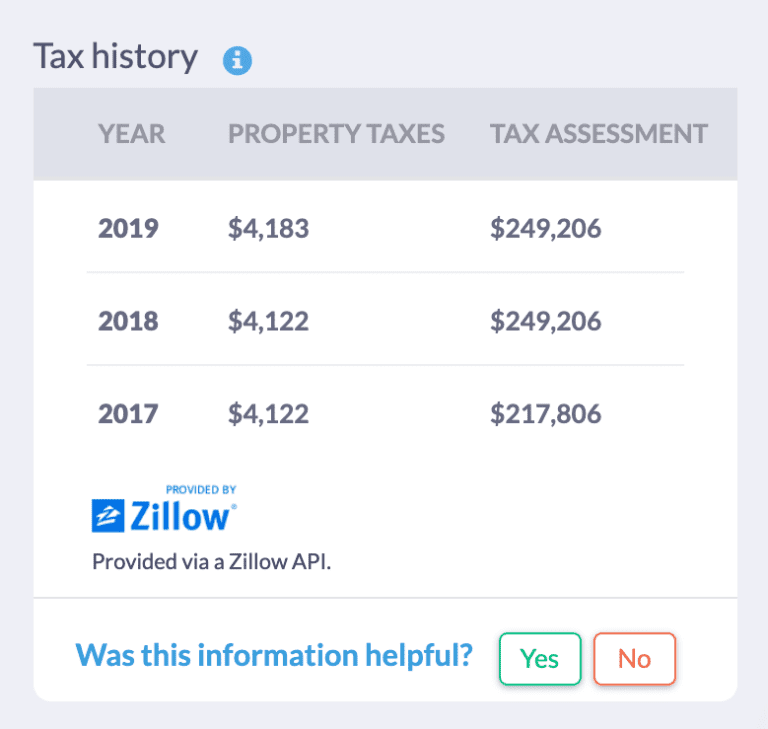Click the 2018 property taxes amount
The height and width of the screenshot is (729, 768).
(268, 320)
